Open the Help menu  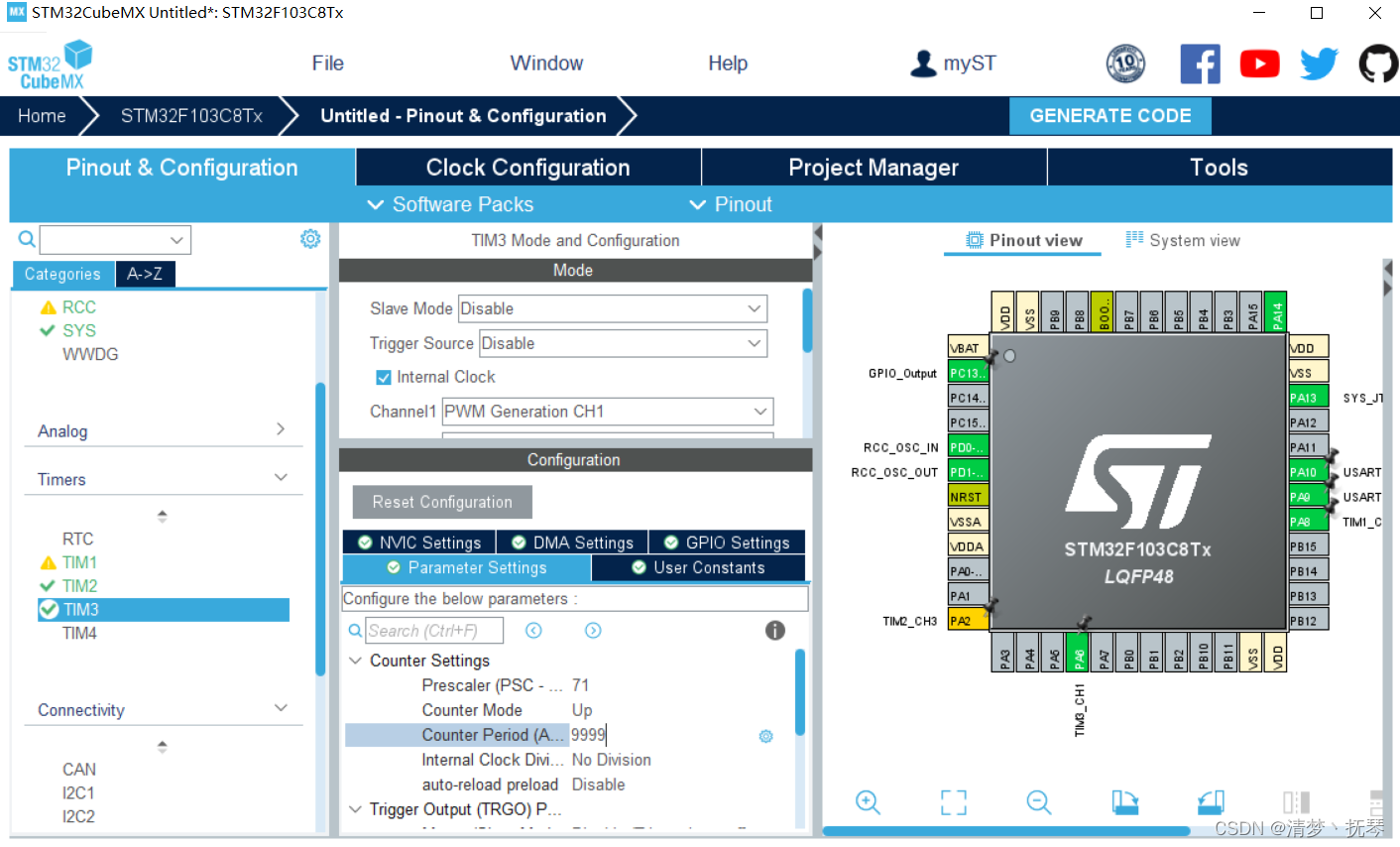pyautogui.click(x=728, y=63)
